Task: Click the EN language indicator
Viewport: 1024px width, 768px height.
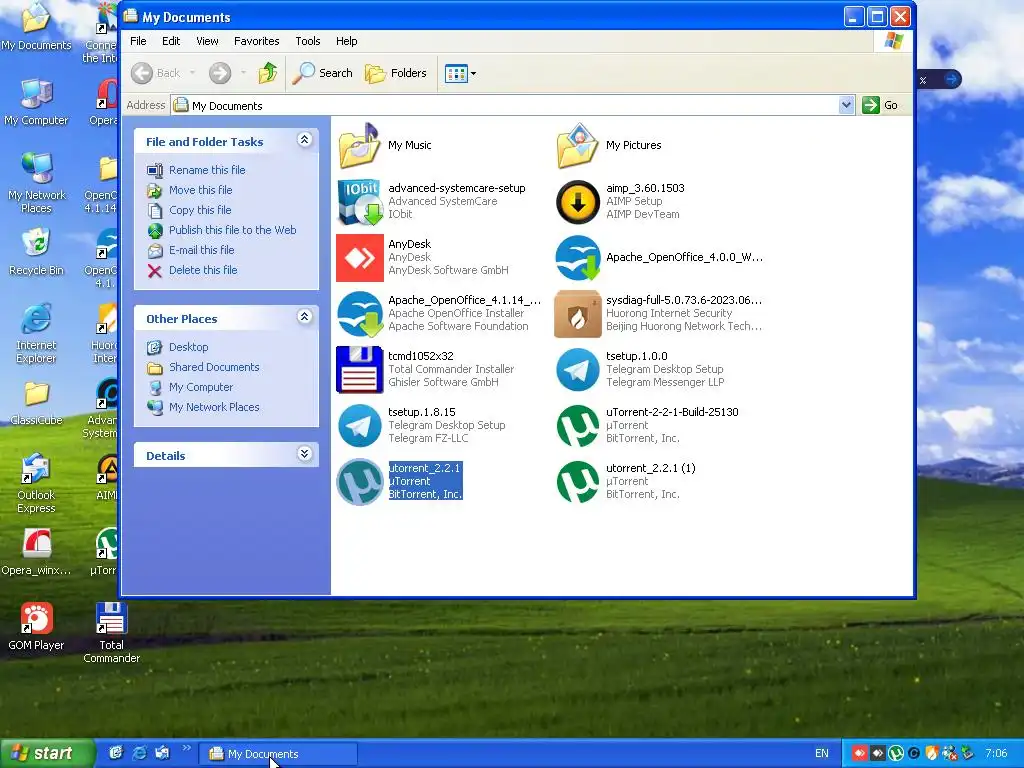Action: click(822, 754)
